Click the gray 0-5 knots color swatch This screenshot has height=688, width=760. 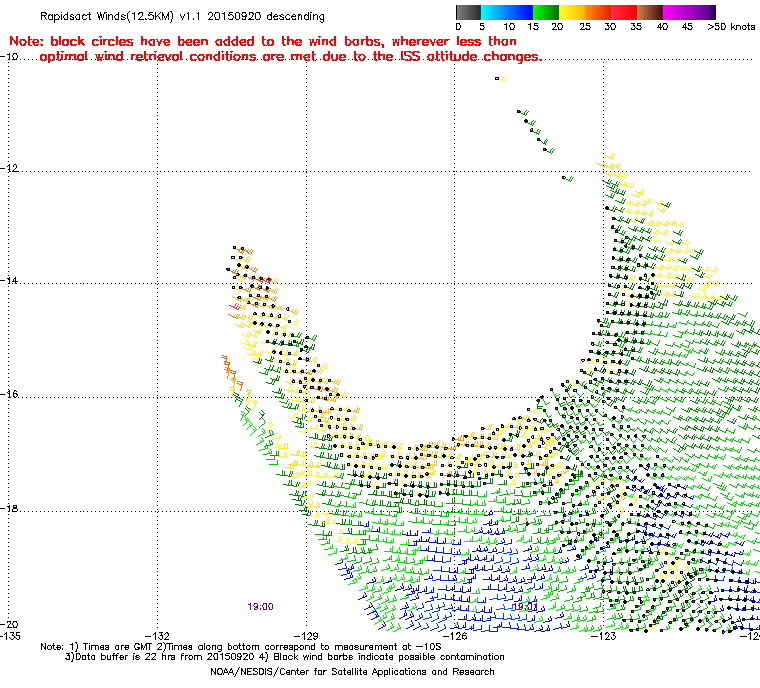468,12
